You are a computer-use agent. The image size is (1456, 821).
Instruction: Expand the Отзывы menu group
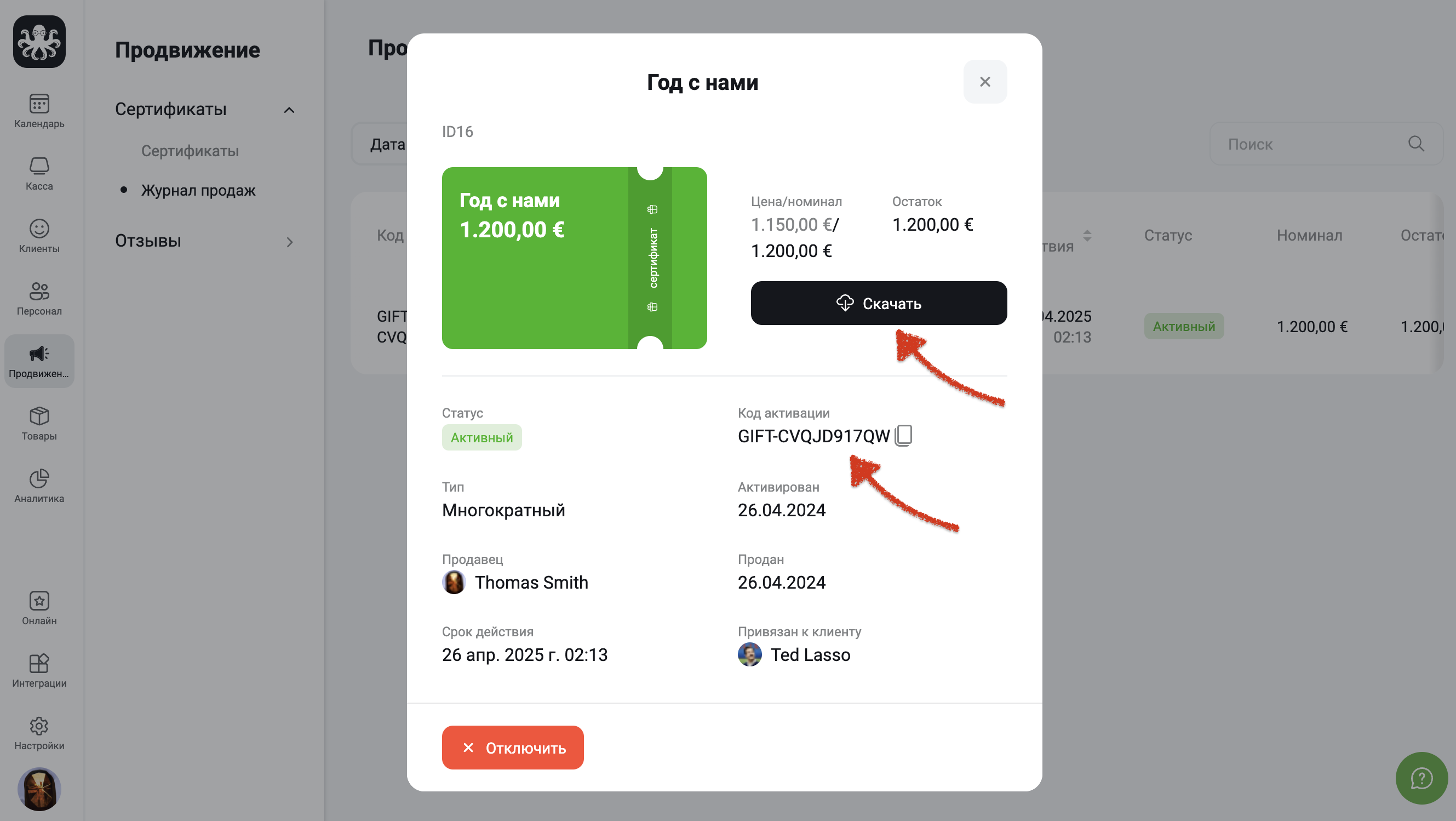tap(289, 242)
